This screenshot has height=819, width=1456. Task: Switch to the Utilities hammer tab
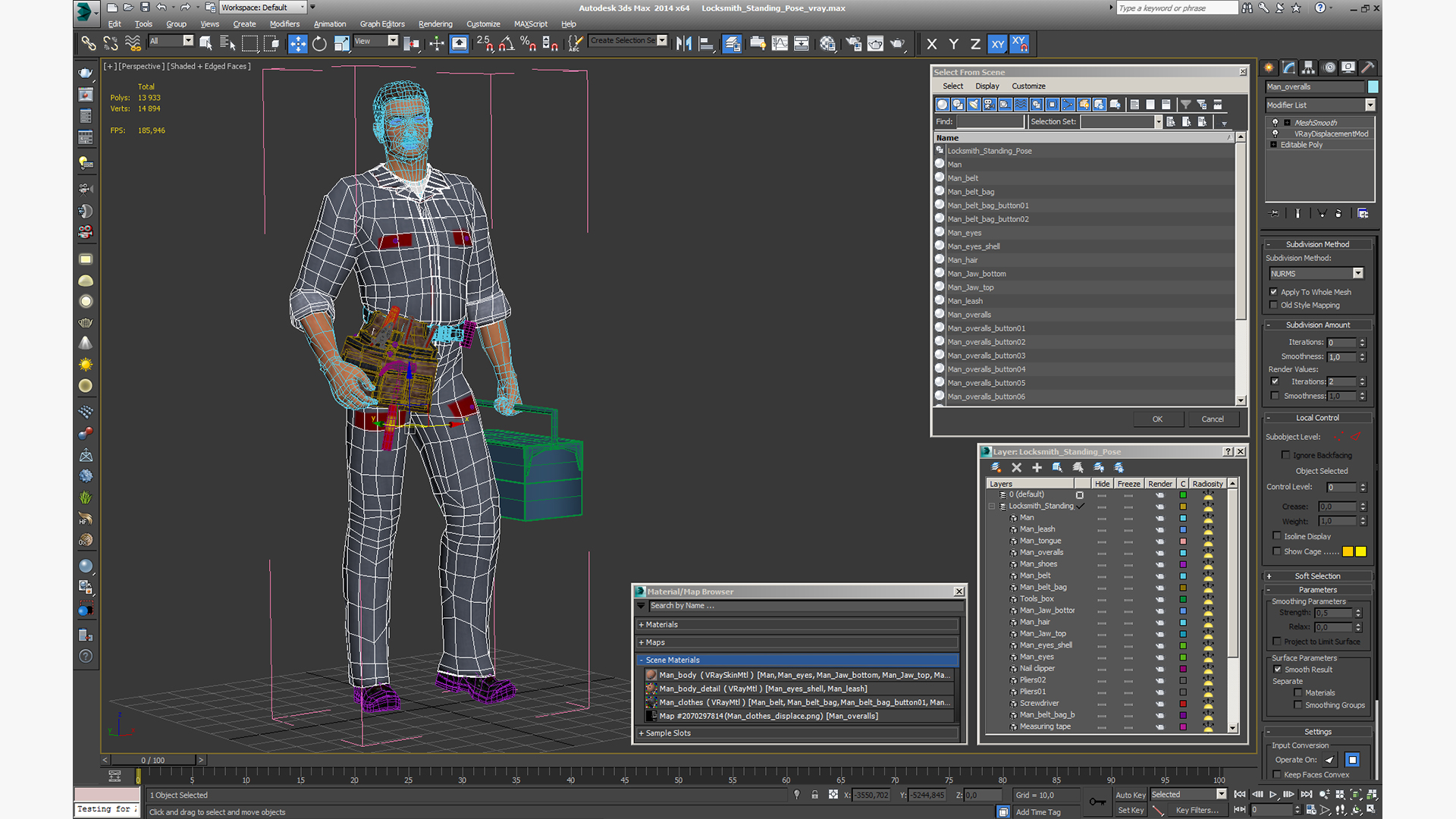(x=1368, y=67)
